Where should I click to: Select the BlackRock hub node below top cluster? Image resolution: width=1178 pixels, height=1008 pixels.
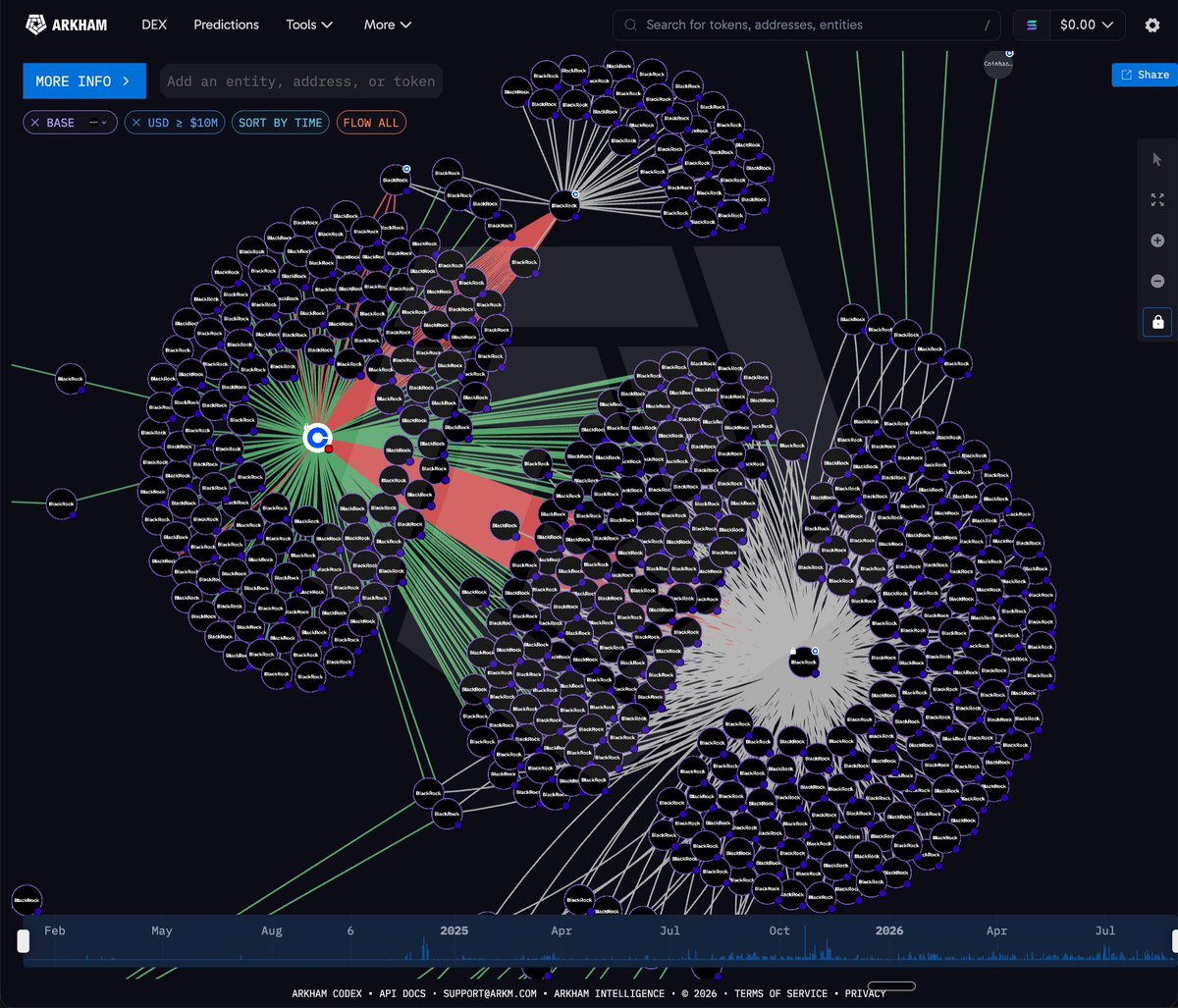[564, 205]
